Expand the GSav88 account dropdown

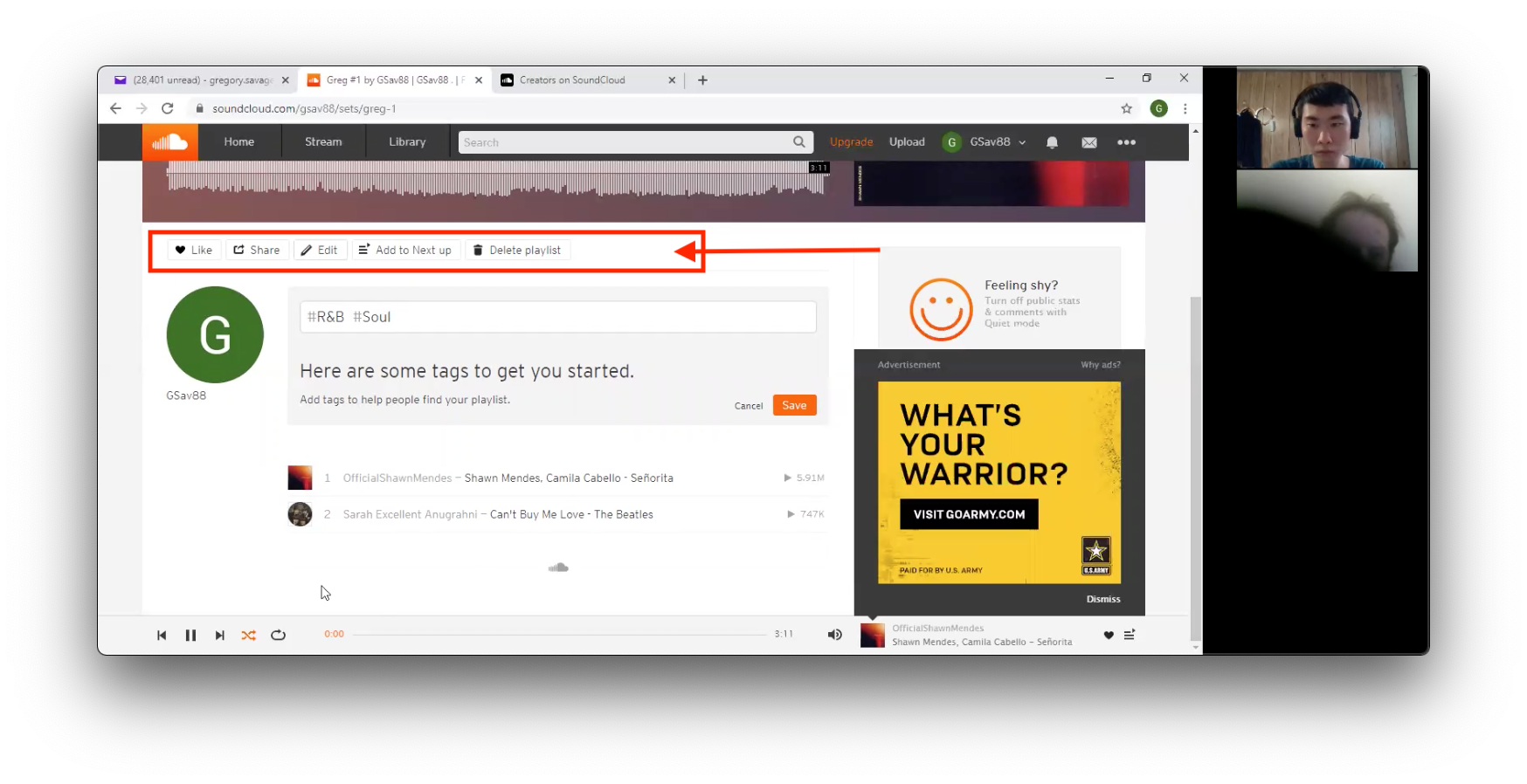click(985, 142)
